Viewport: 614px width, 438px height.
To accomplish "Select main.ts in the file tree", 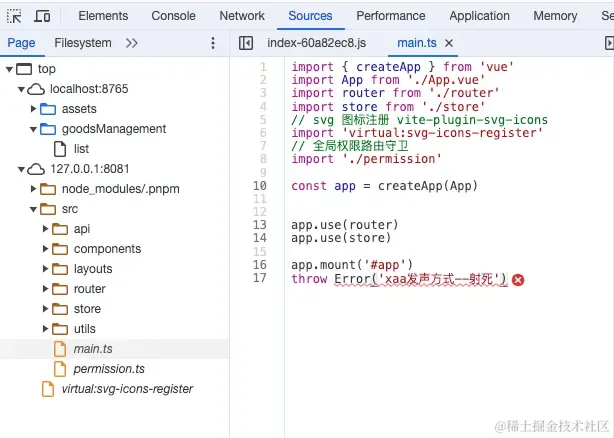I will click(93, 349).
